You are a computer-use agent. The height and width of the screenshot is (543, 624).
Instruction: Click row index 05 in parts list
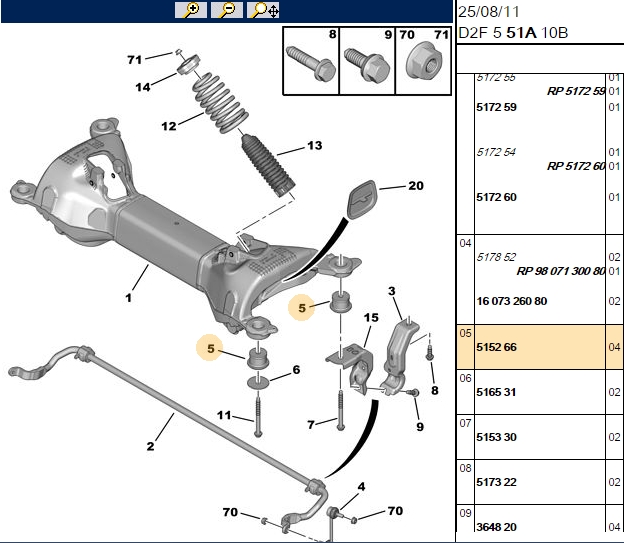[465, 333]
